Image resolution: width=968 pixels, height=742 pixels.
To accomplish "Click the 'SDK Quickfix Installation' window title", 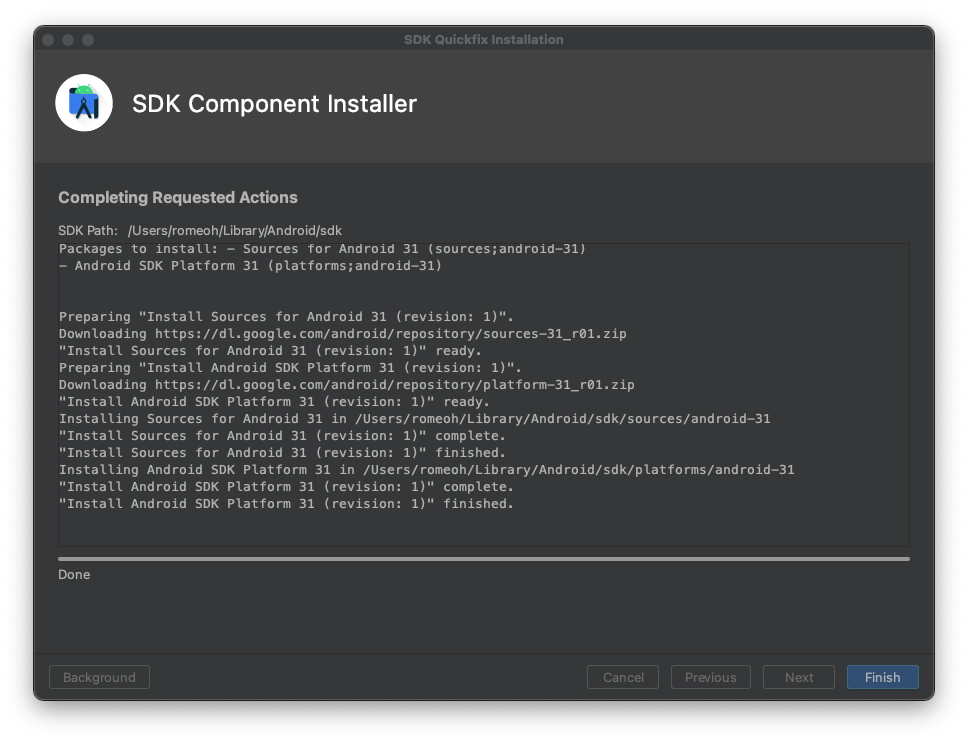I will pyautogui.click(x=483, y=40).
